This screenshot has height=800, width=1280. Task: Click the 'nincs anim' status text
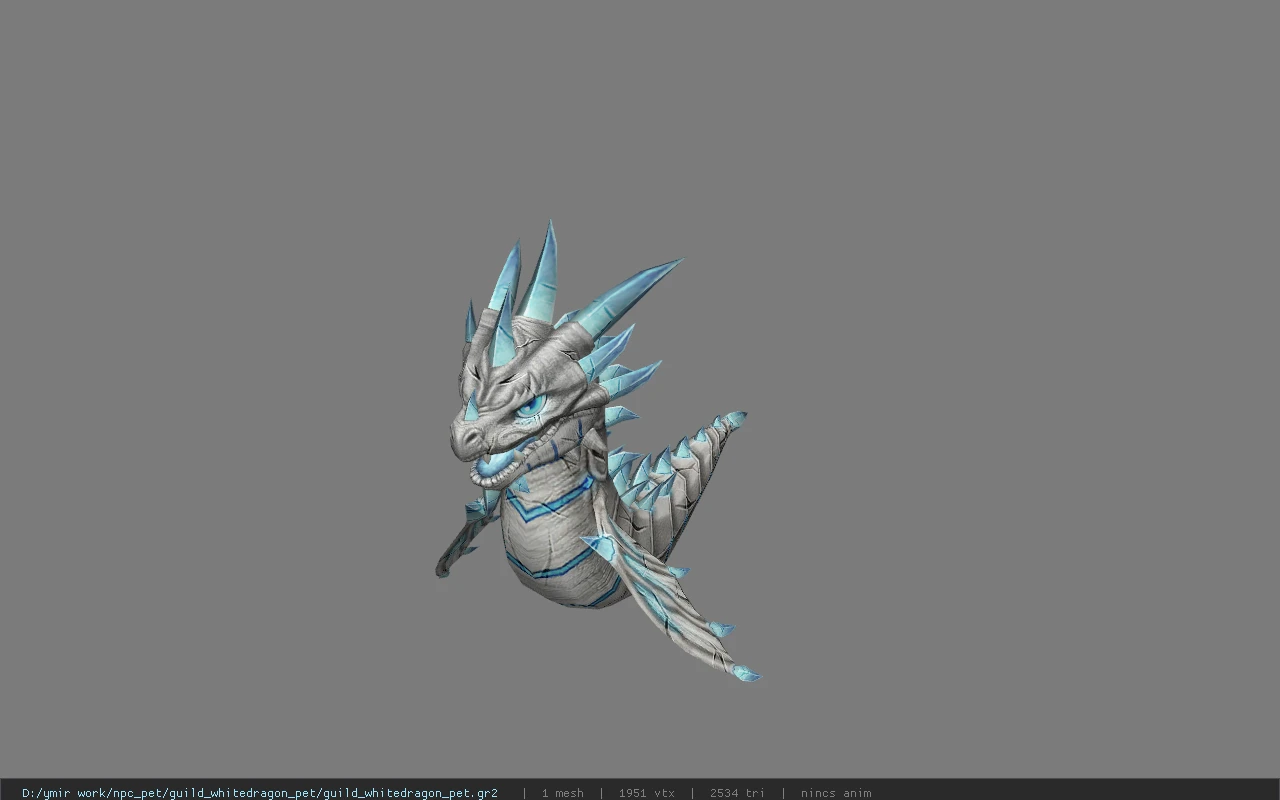click(836, 793)
